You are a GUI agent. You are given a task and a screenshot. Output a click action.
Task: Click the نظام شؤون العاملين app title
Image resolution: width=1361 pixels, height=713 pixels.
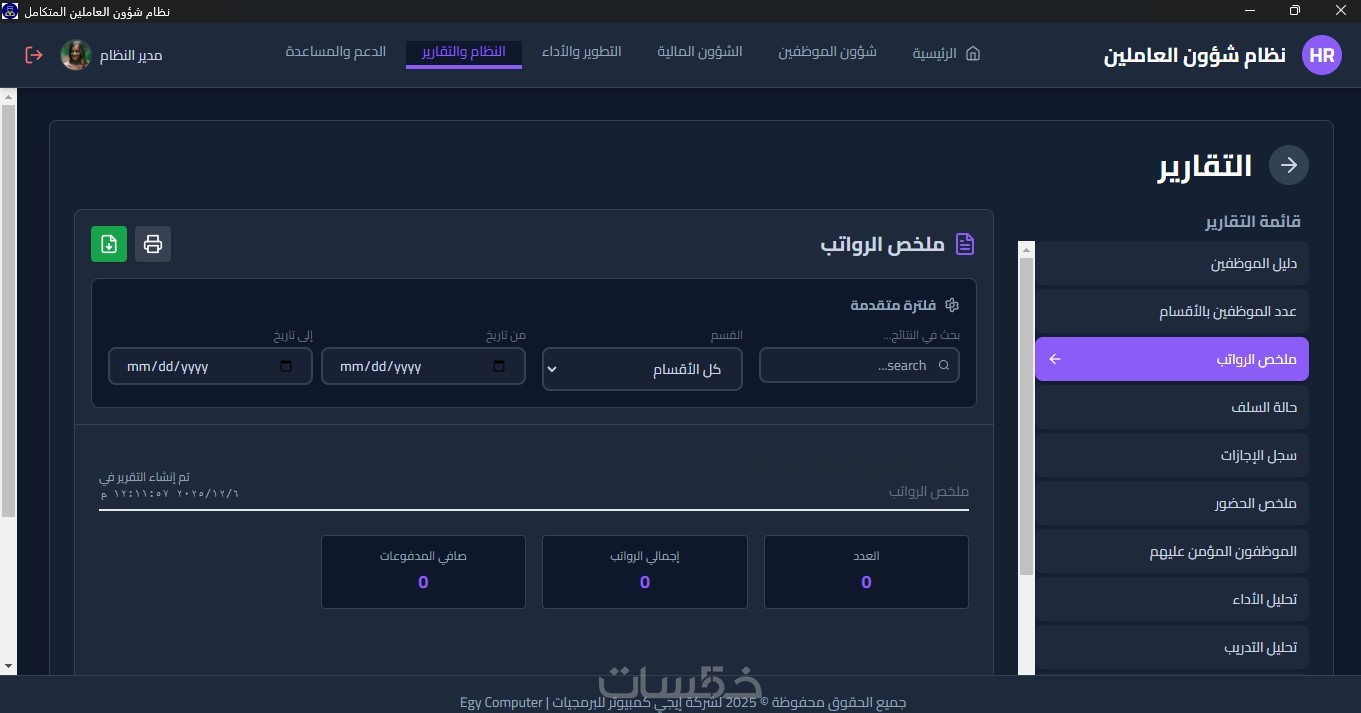tap(1194, 55)
